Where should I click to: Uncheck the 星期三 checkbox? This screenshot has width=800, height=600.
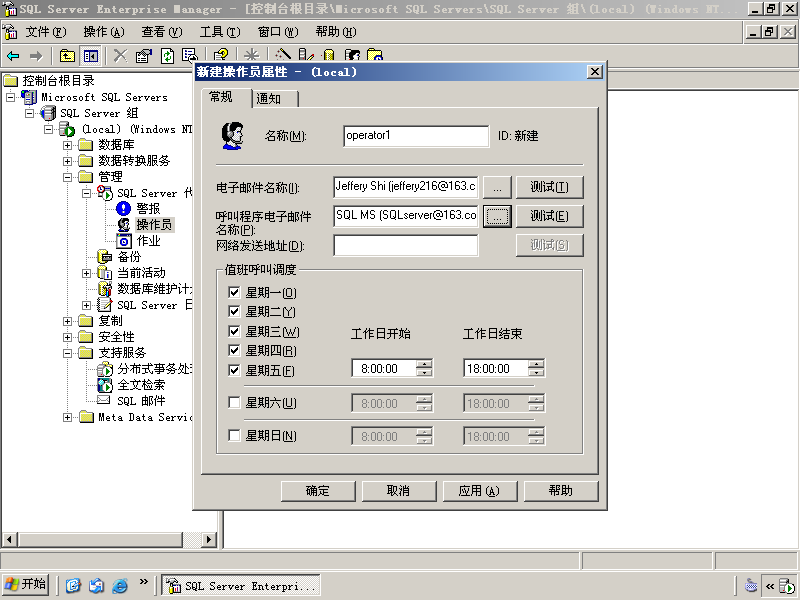click(x=234, y=332)
